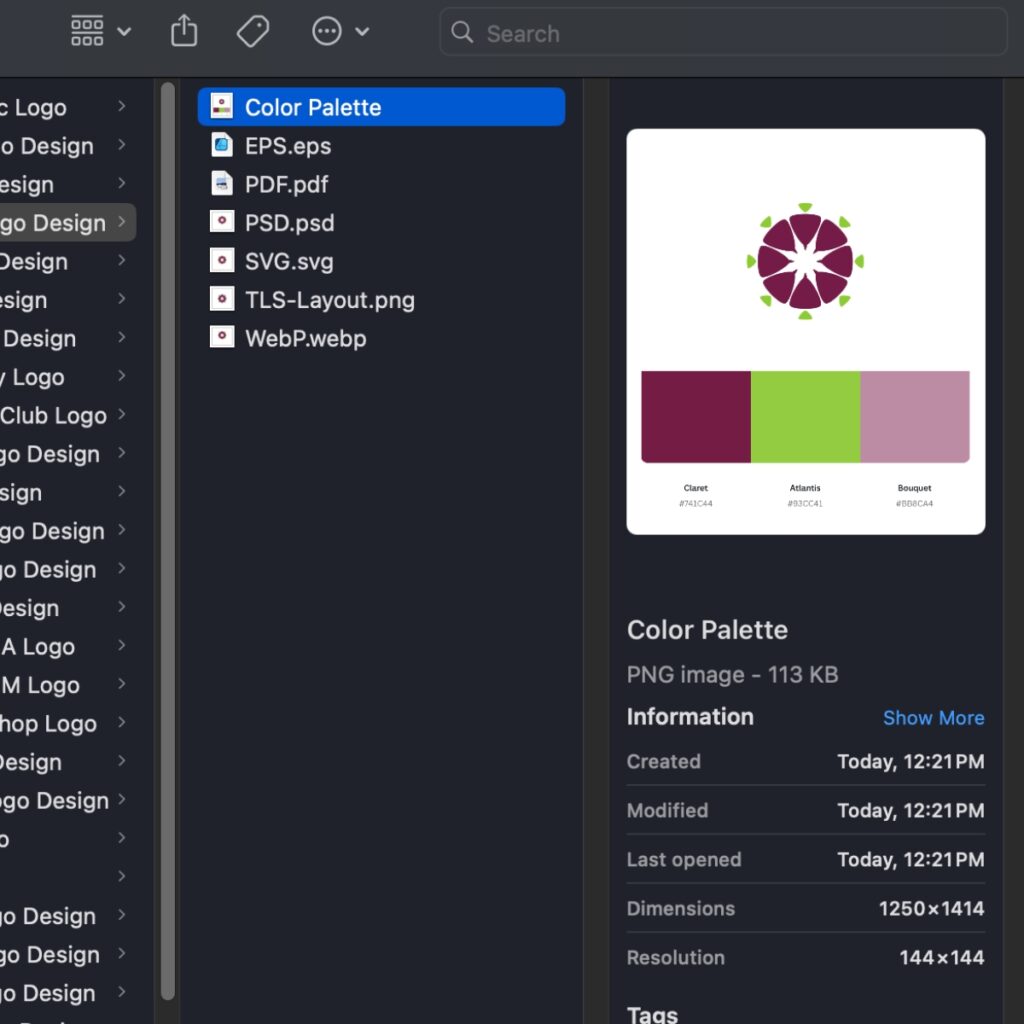
Task: Click the Atlantis green swatch in preview
Action: pyautogui.click(x=805, y=417)
